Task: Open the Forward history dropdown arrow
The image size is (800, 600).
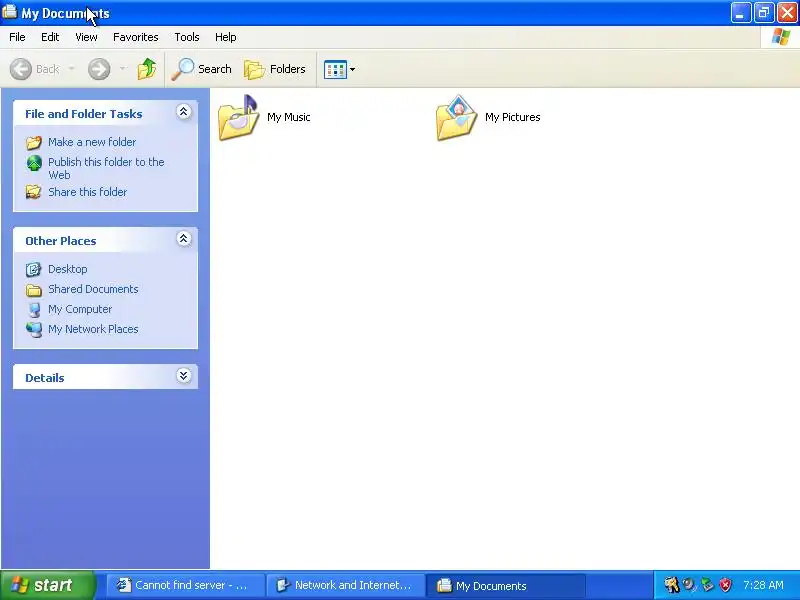Action: (x=122, y=69)
